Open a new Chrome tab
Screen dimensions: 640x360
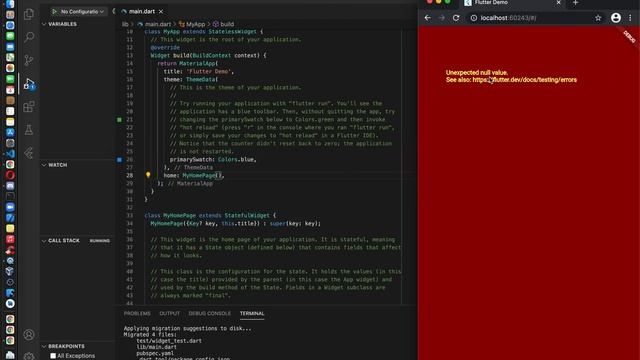[x=576, y=3]
